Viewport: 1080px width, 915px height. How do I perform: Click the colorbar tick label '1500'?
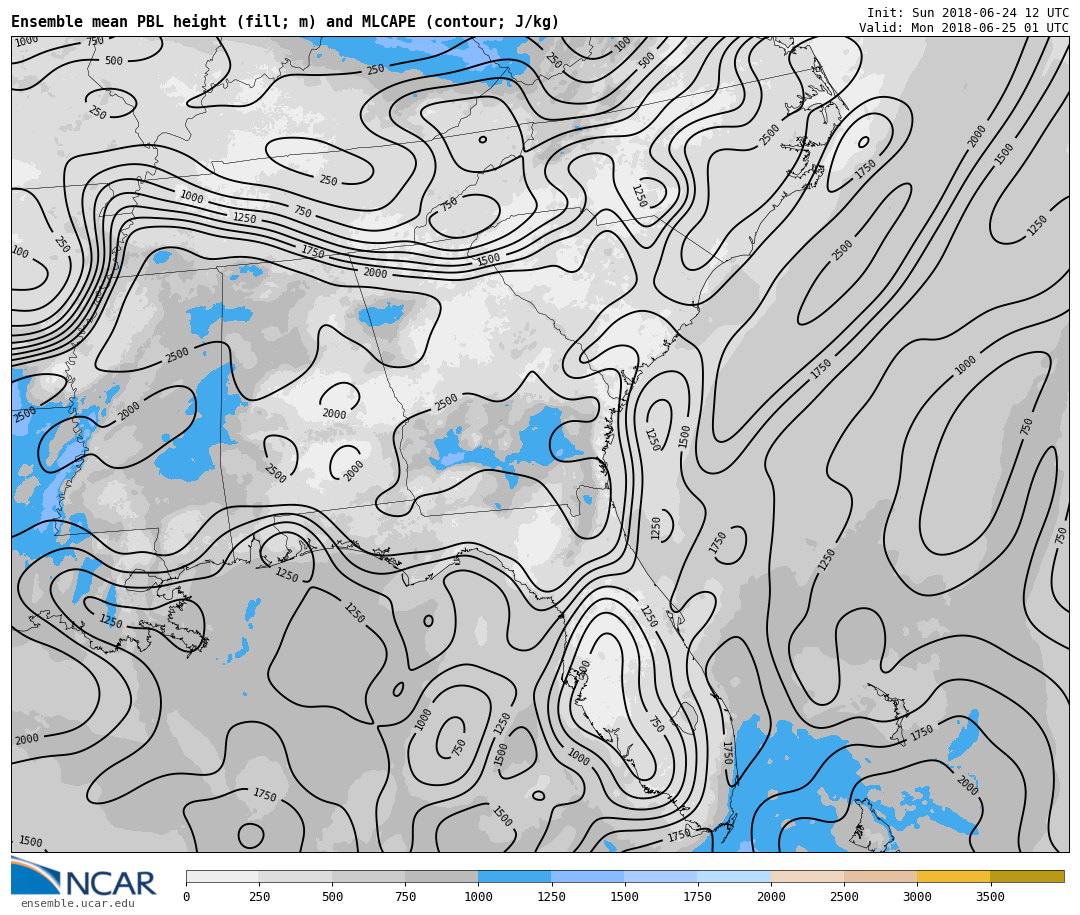625,896
